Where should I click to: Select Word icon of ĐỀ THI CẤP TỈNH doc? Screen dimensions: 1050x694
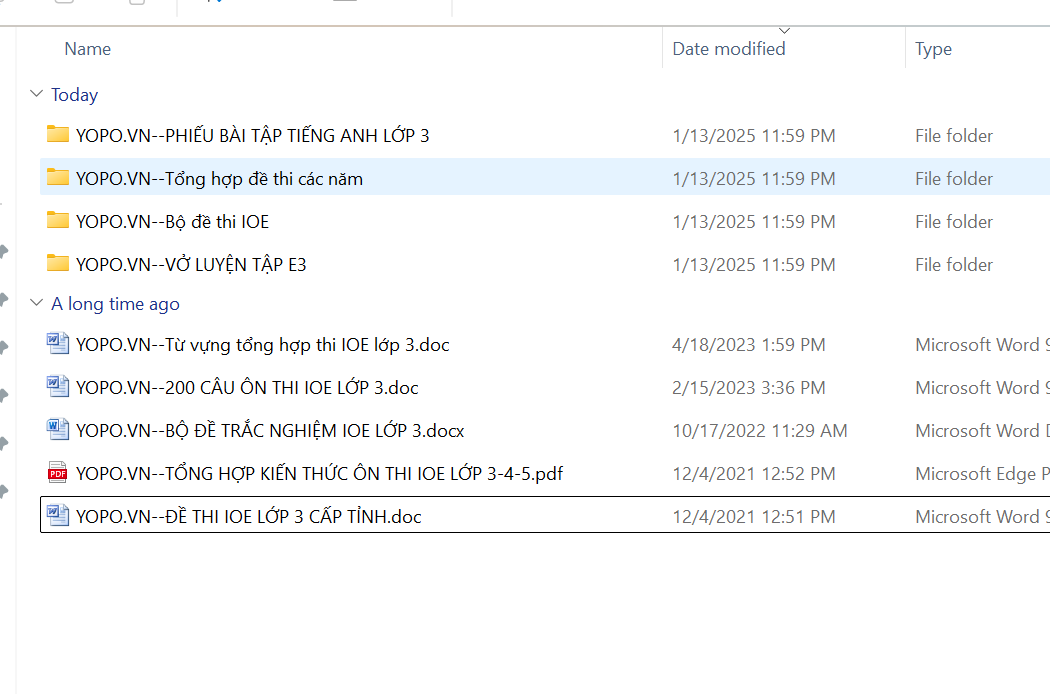pyautogui.click(x=58, y=516)
